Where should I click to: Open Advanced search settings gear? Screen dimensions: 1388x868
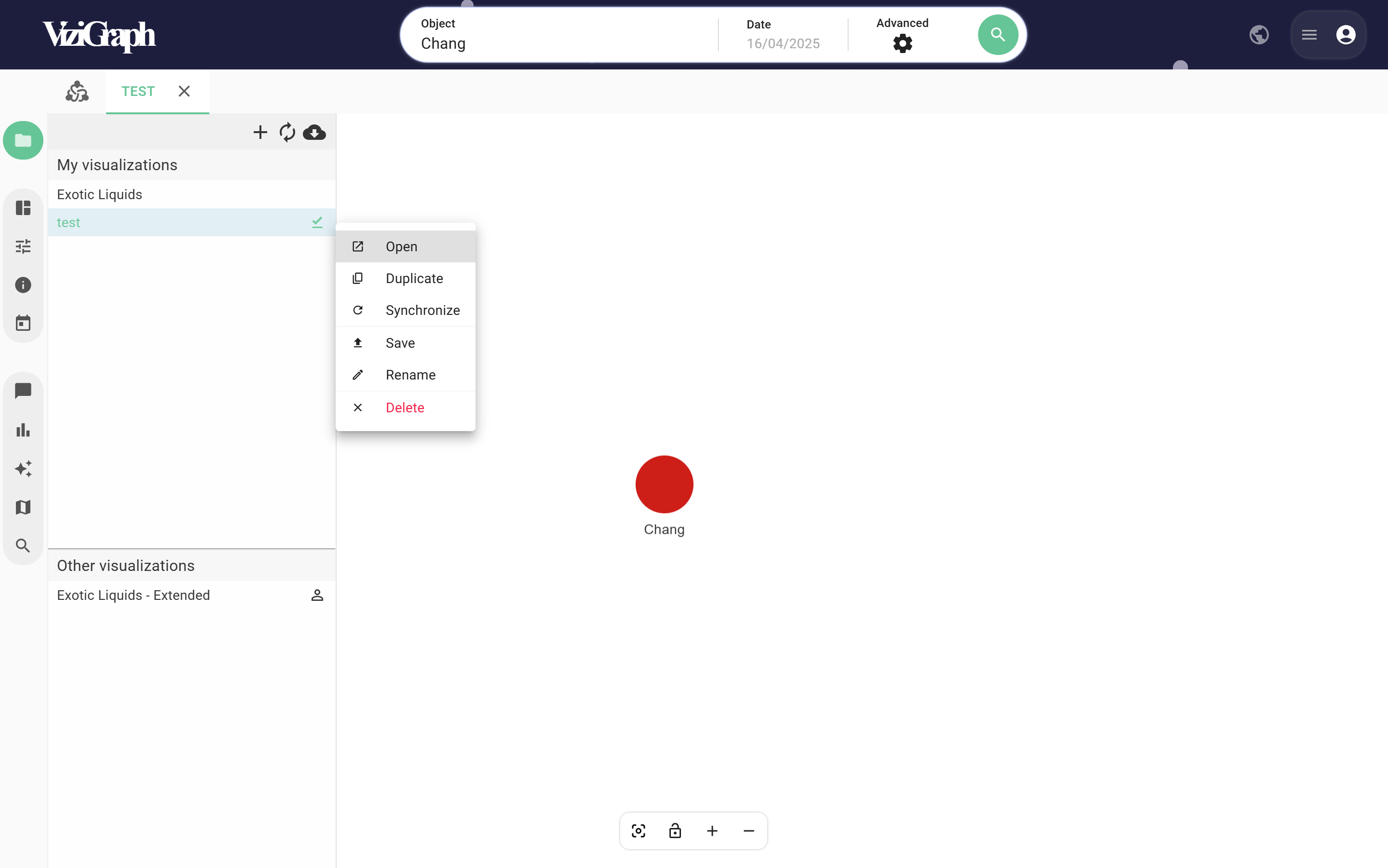pyautogui.click(x=901, y=43)
